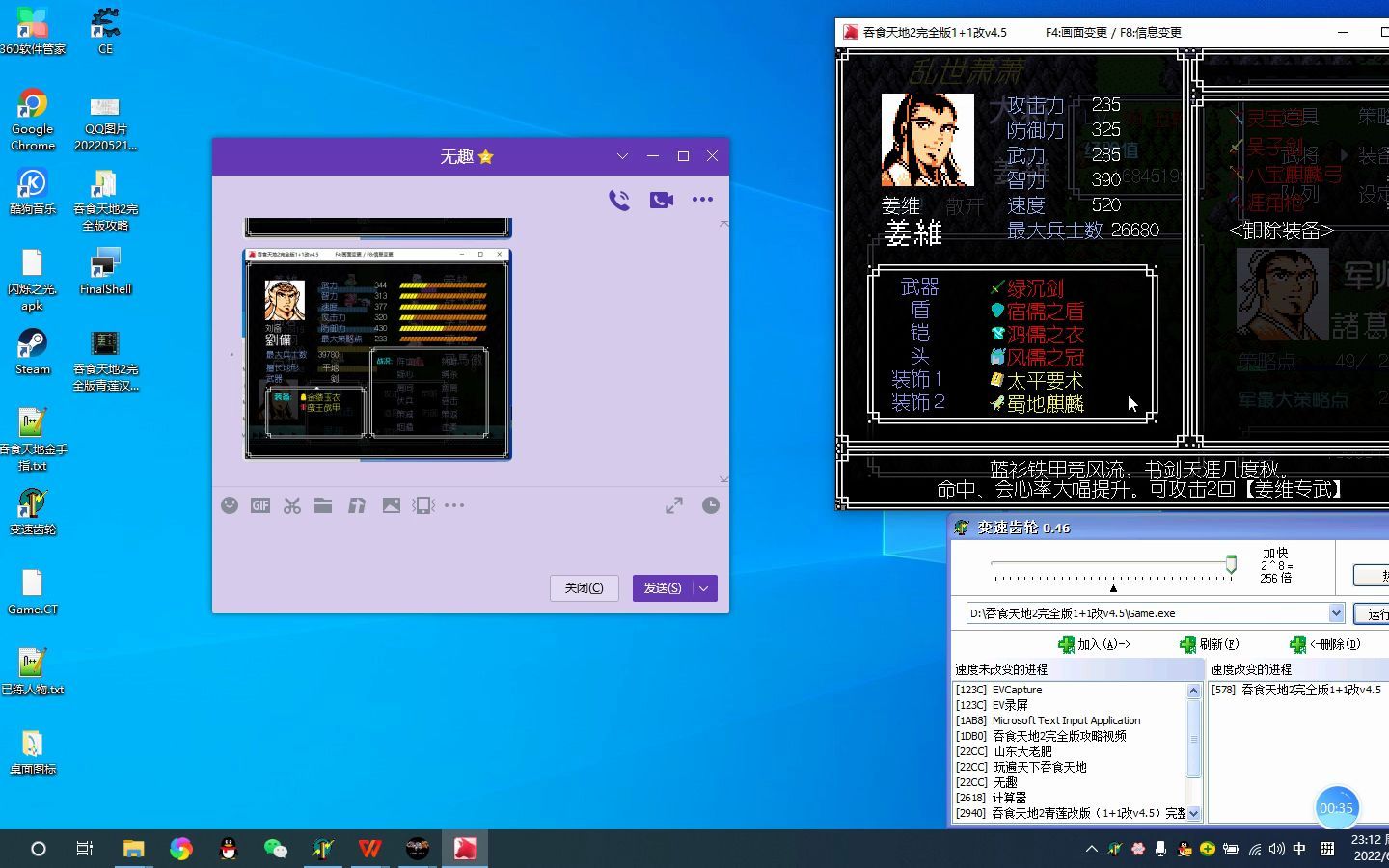Click the 加入(A)-> button

1094,644
